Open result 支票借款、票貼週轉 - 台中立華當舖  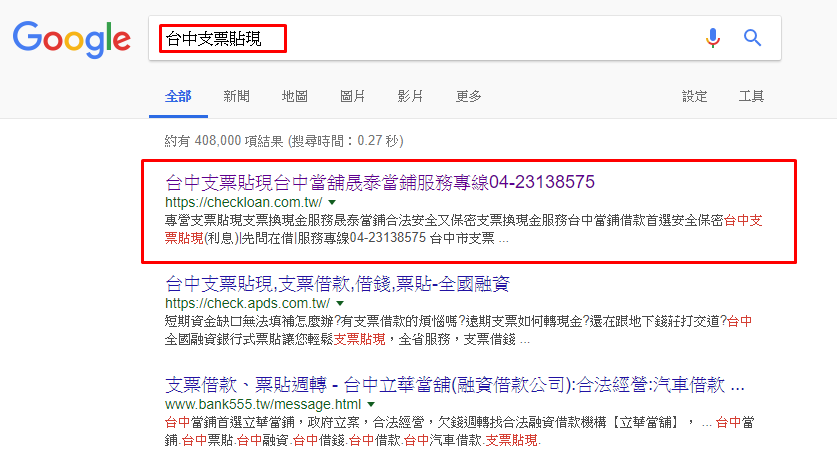point(454,385)
